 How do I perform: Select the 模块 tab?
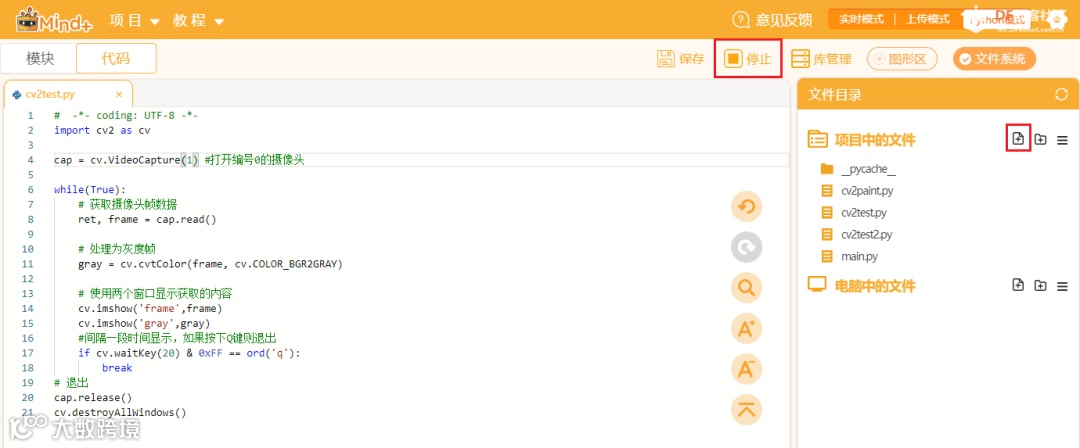coord(40,59)
